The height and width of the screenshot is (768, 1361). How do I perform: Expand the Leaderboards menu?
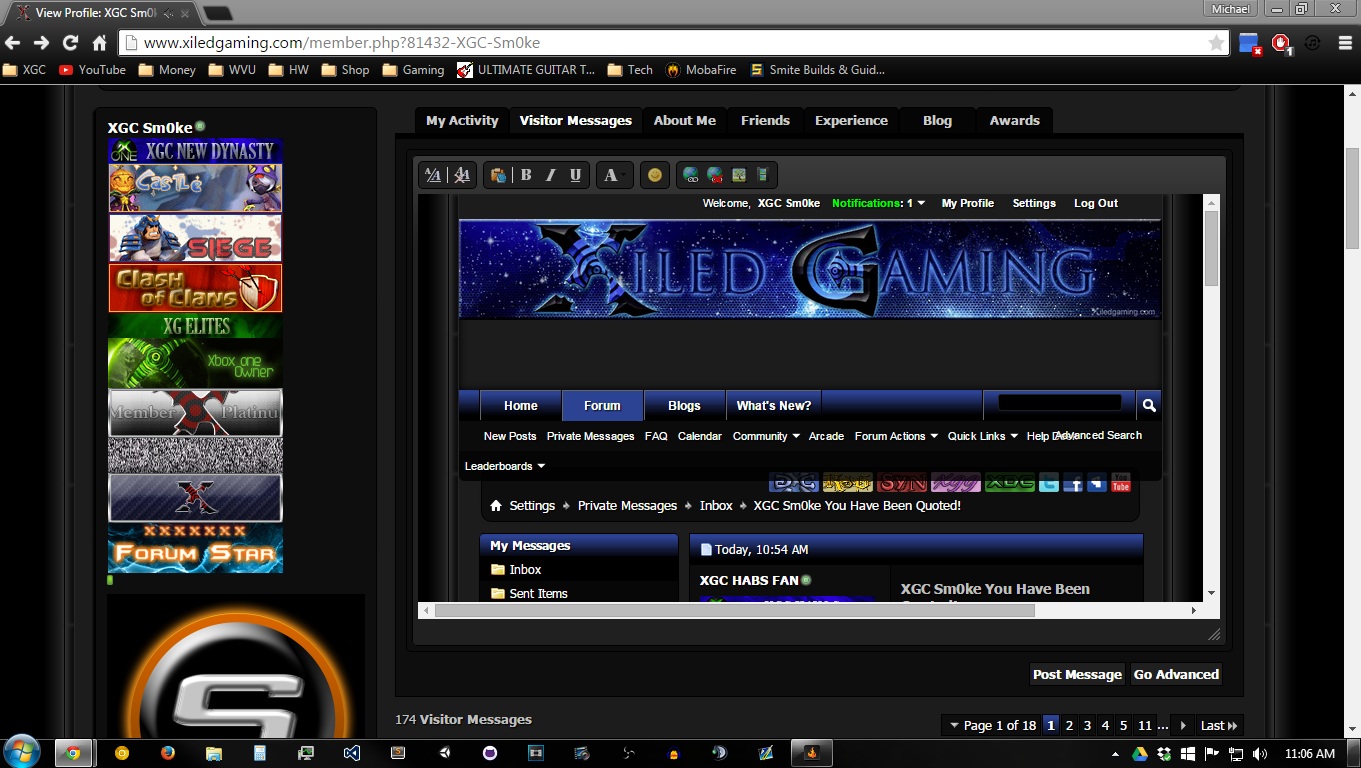(505, 466)
